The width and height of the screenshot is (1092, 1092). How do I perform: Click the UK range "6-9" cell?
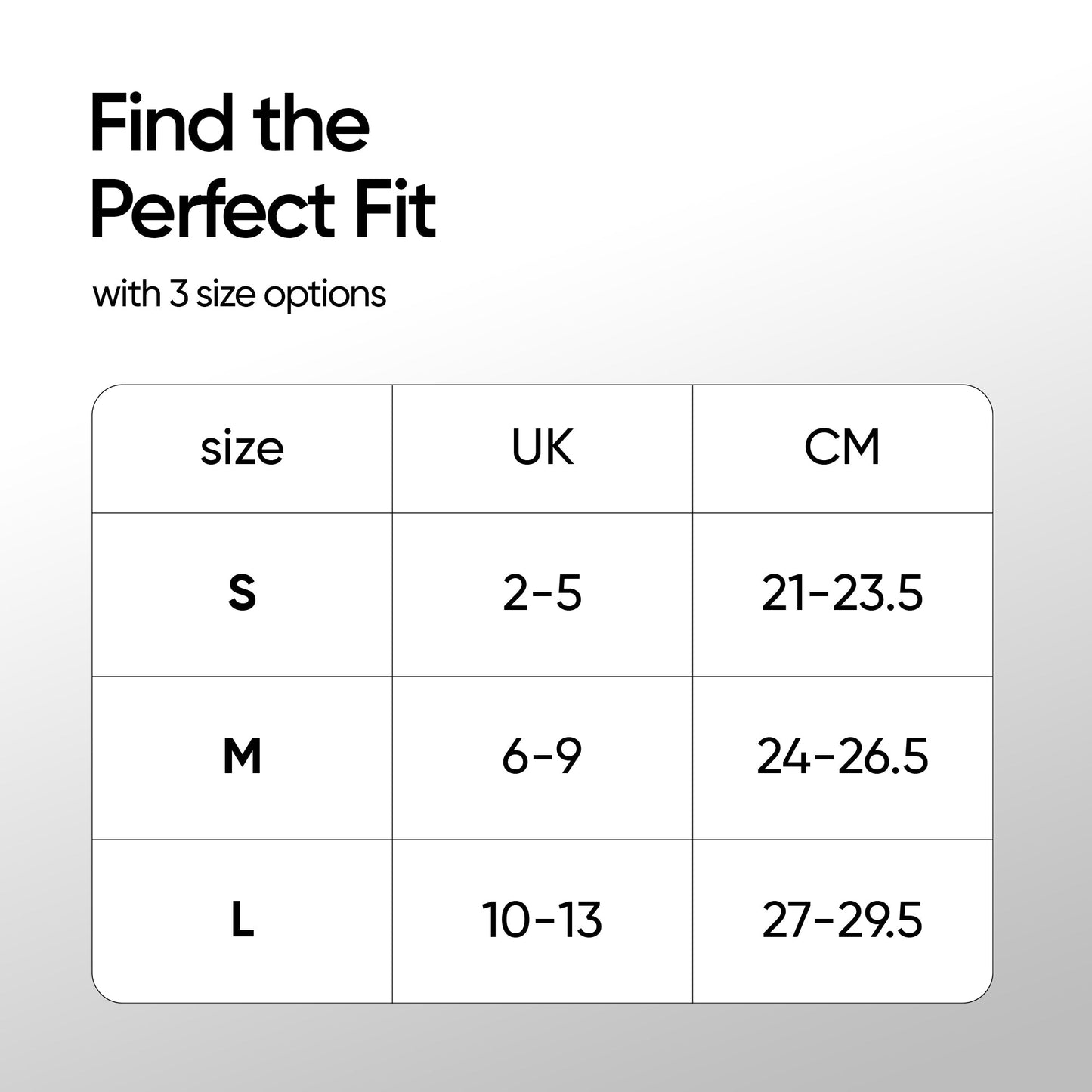542,757
